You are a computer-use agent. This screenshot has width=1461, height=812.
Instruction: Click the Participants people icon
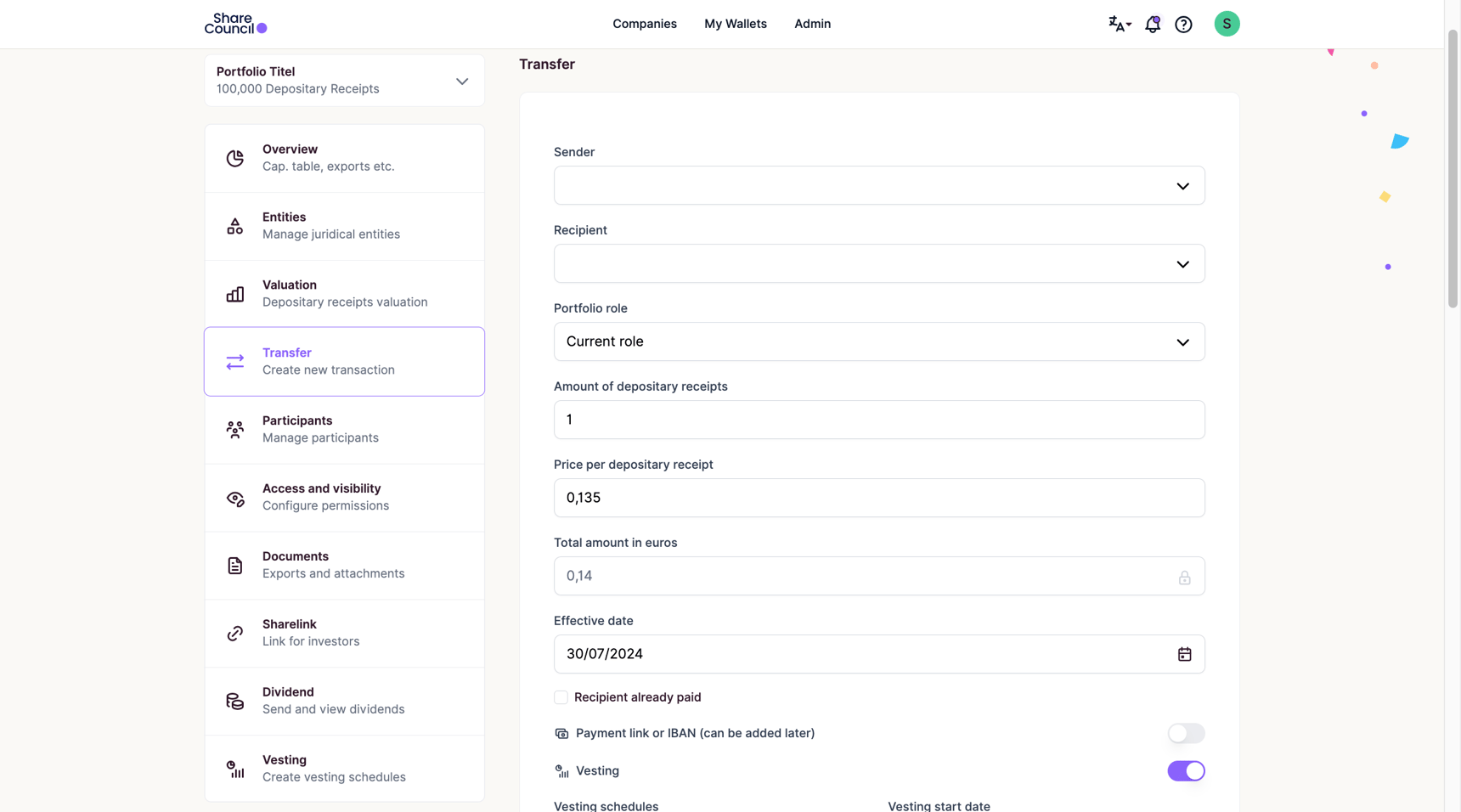click(235, 430)
